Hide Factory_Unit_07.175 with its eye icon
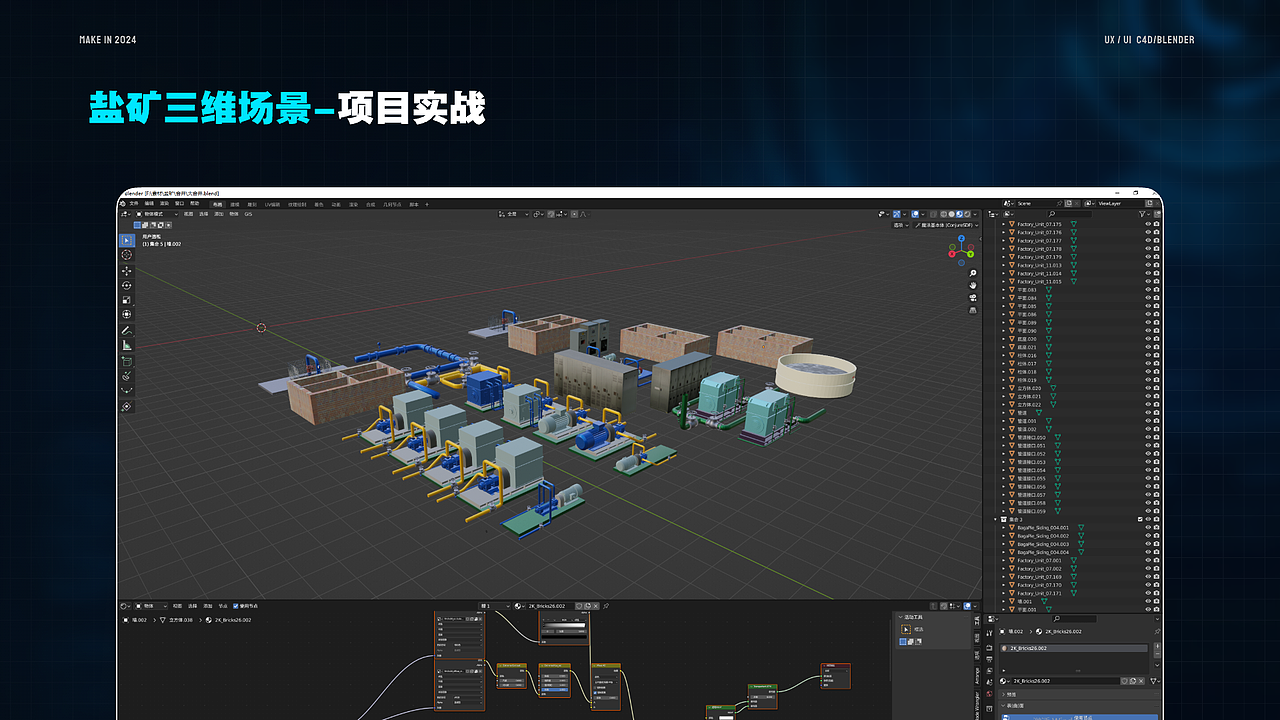Viewport: 1280px width, 720px height. coord(1148,224)
